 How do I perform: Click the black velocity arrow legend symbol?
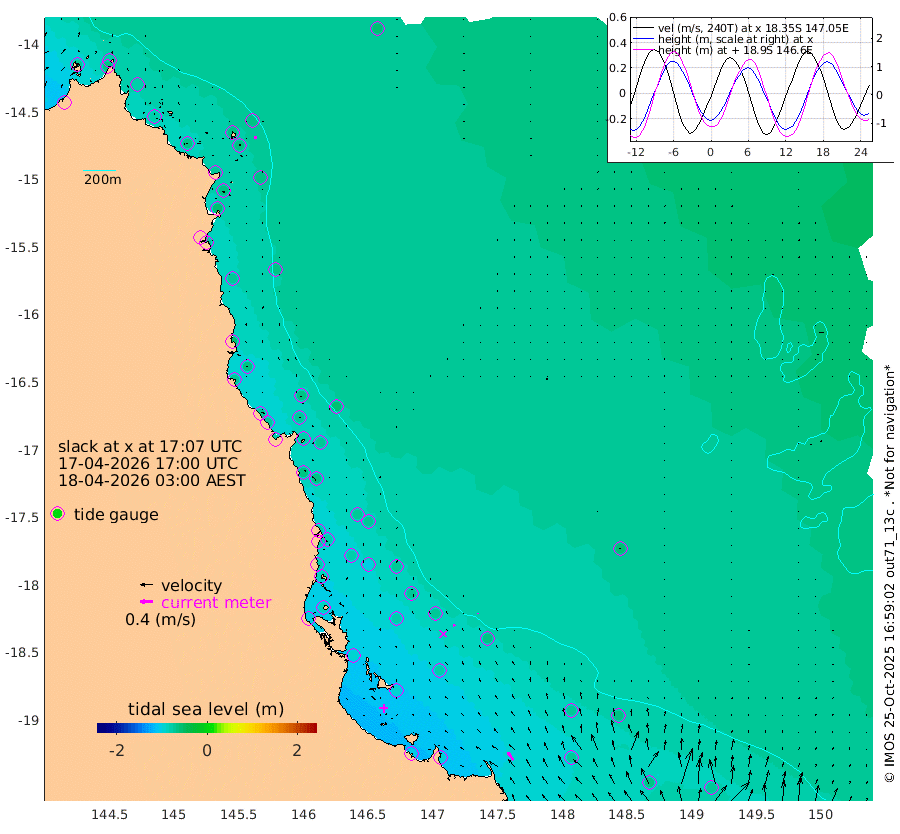146,585
